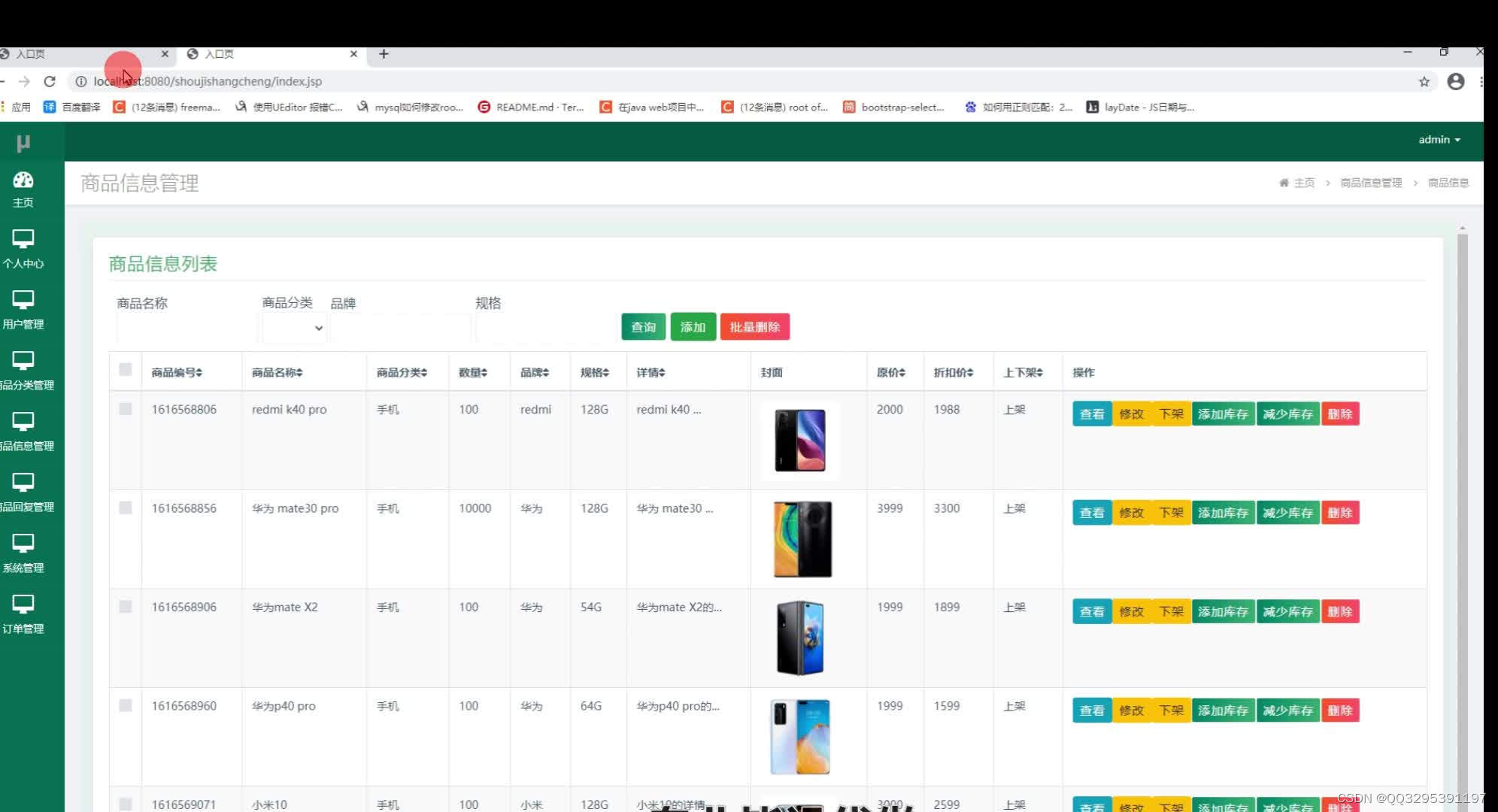Open layDate bookmark in bookmarks bar
This screenshot has height=812, width=1498.
(x=1140, y=108)
